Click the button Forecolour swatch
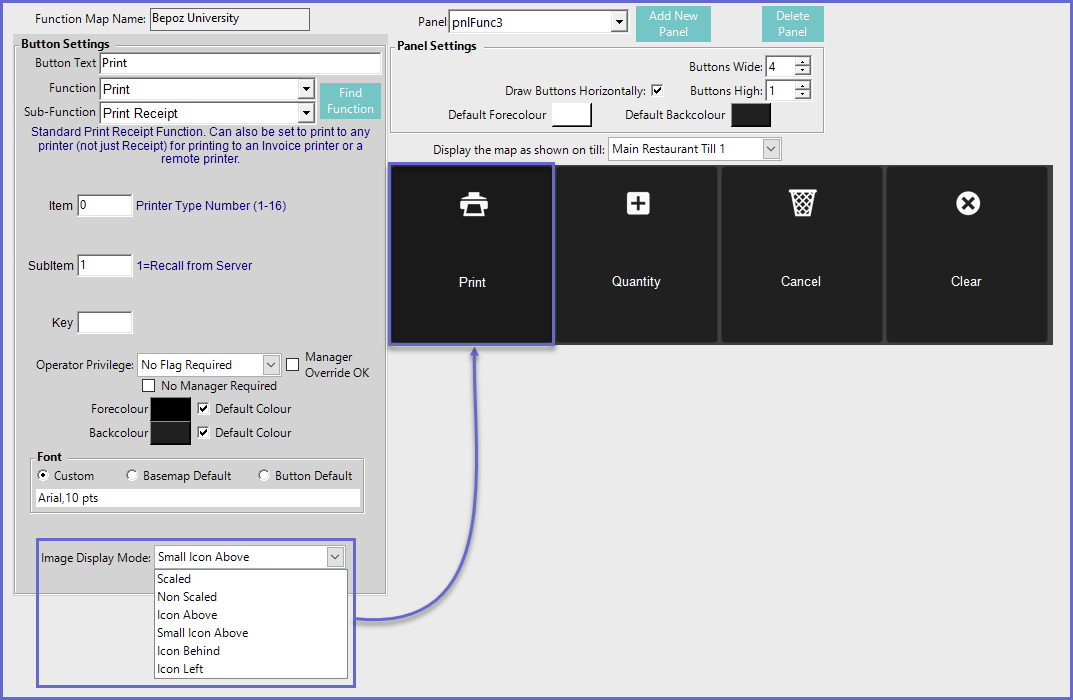 pos(170,409)
